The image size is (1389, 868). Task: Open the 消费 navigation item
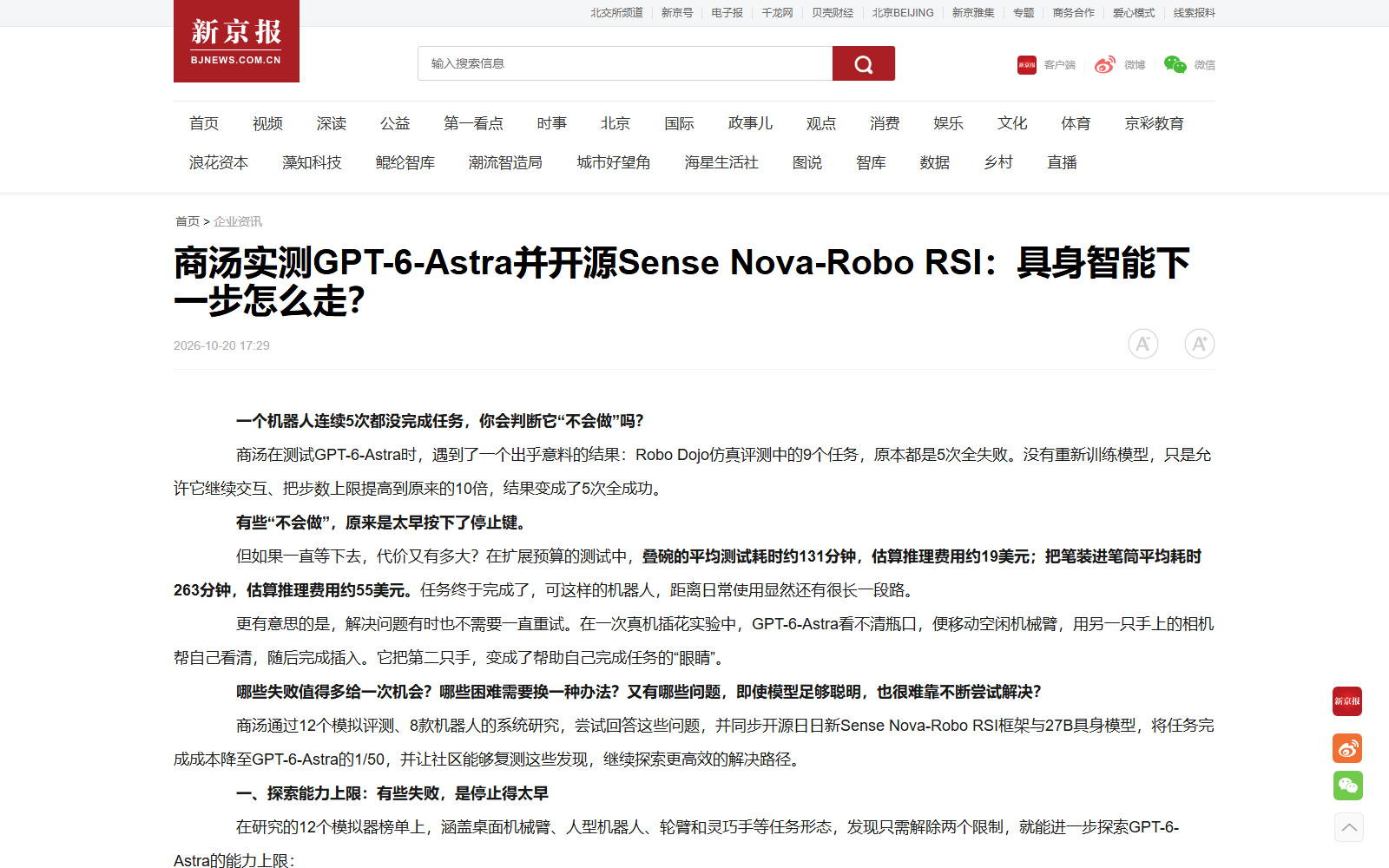[x=885, y=123]
